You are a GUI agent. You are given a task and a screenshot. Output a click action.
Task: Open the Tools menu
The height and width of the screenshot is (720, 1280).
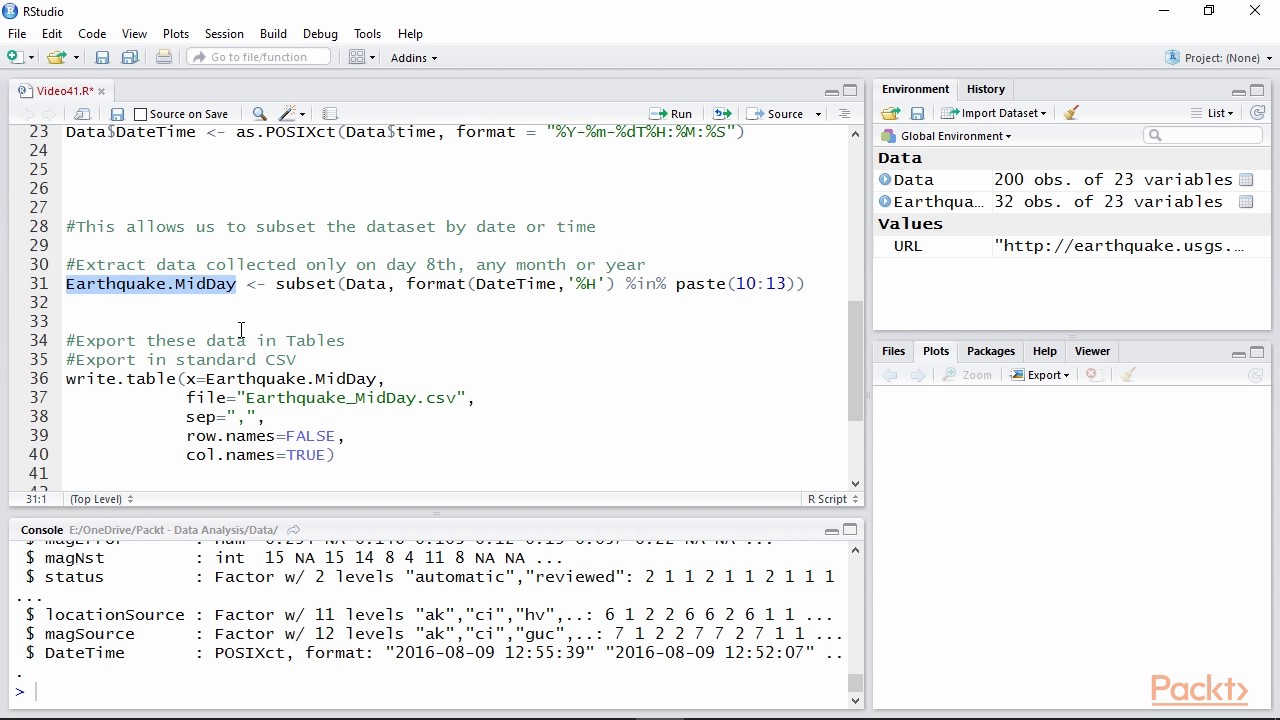pyautogui.click(x=367, y=34)
